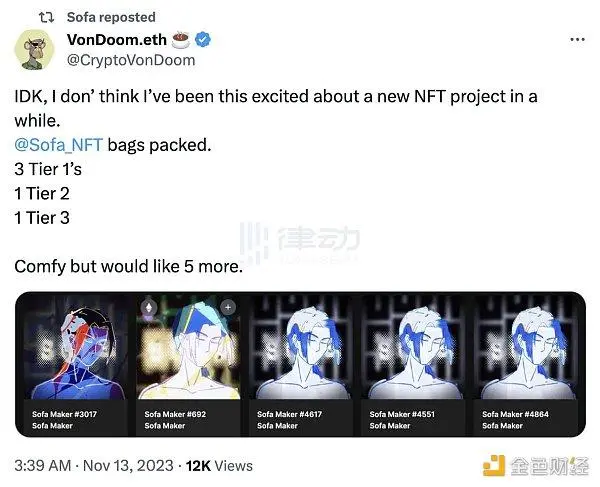Image resolution: width=600 pixels, height=487 pixels.
Task: Open the three-dot more options menu
Action: click(577, 39)
